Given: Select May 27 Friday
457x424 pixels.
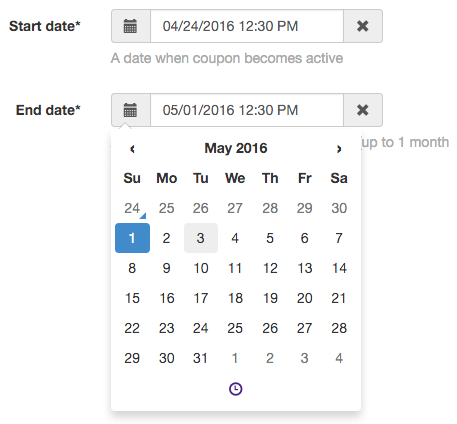Looking at the screenshot, I should click(304, 328).
